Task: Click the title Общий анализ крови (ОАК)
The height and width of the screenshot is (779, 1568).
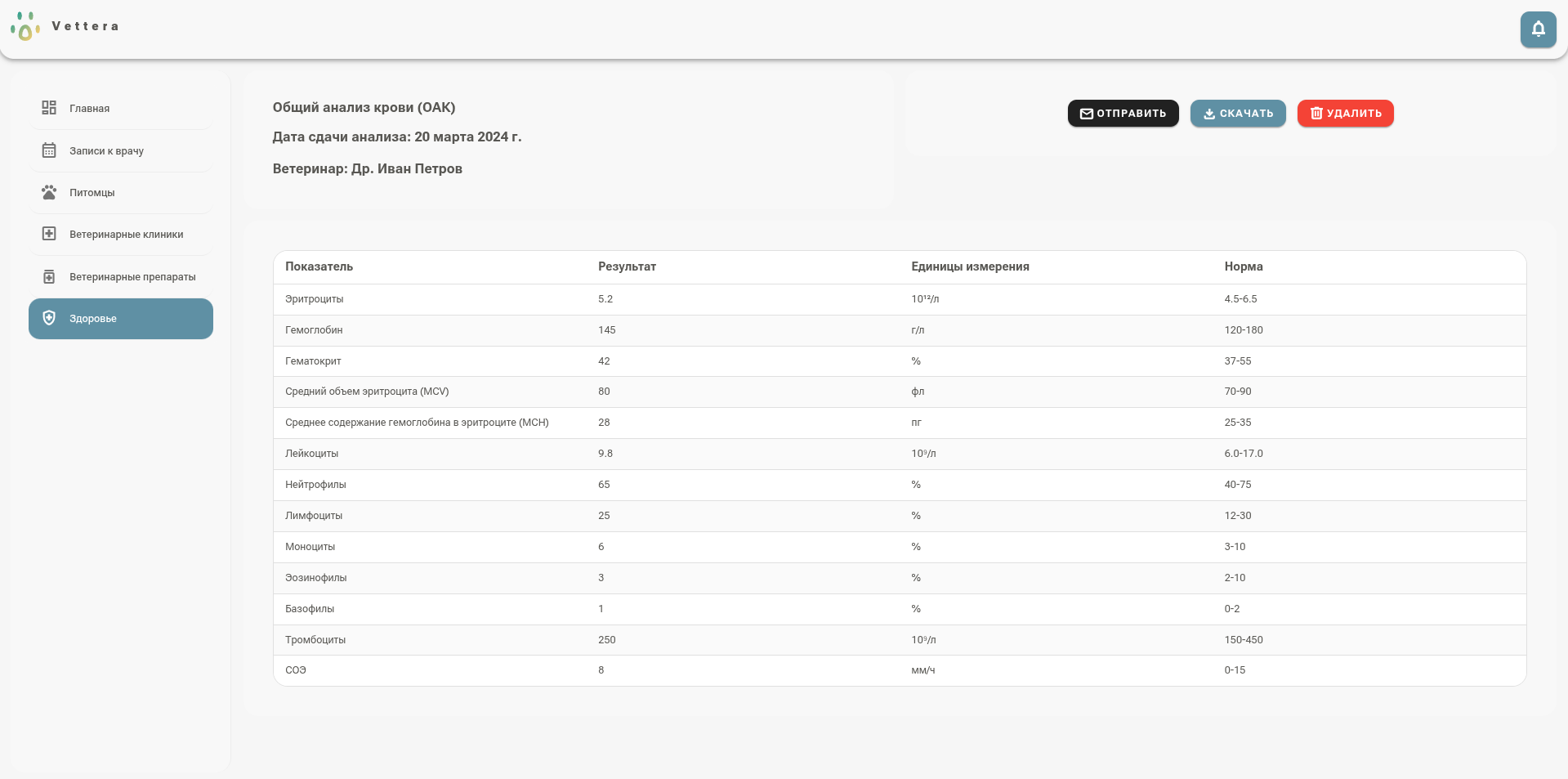Action: point(364,108)
